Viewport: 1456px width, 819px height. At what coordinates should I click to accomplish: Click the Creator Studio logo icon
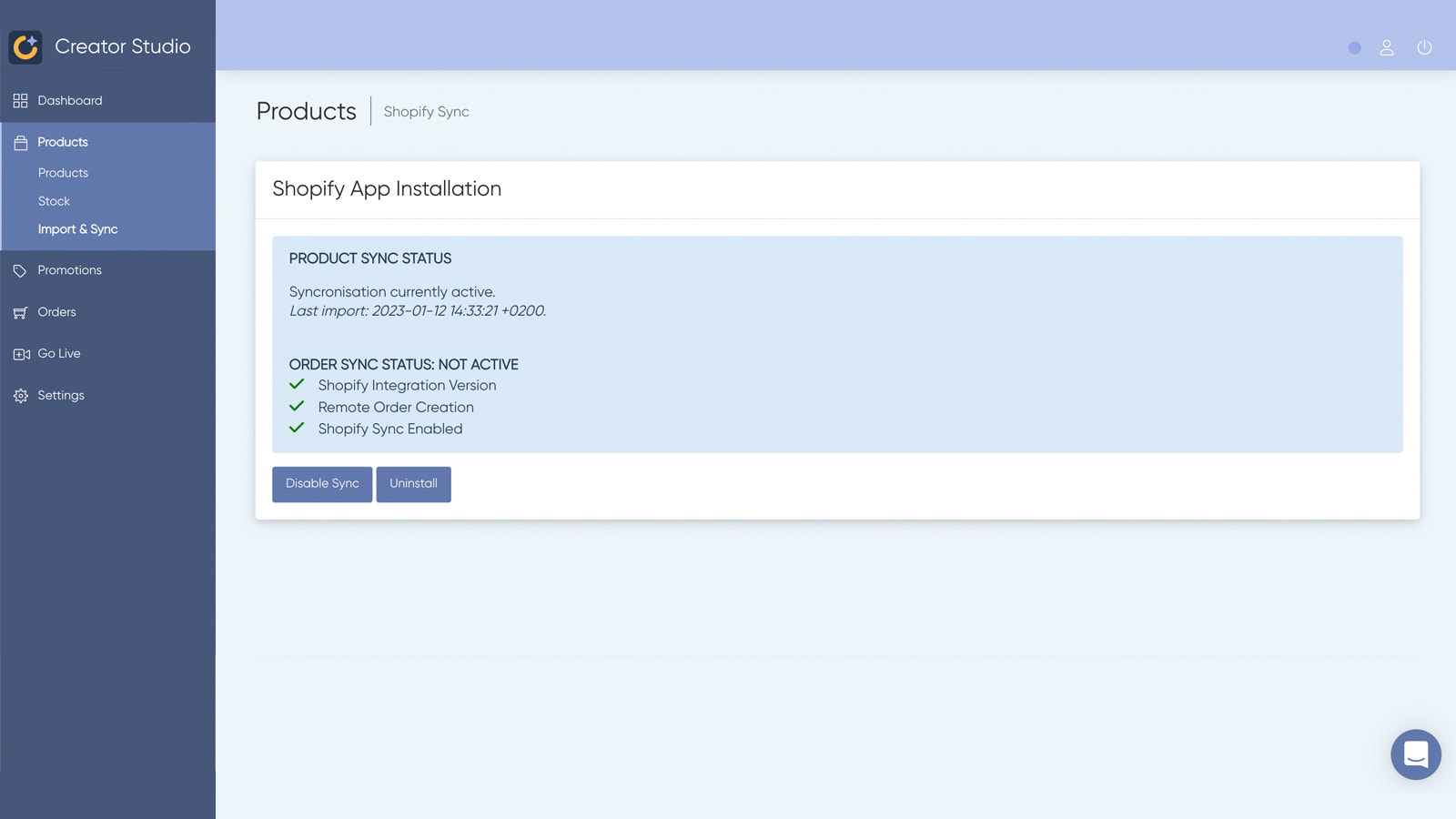pos(25,46)
